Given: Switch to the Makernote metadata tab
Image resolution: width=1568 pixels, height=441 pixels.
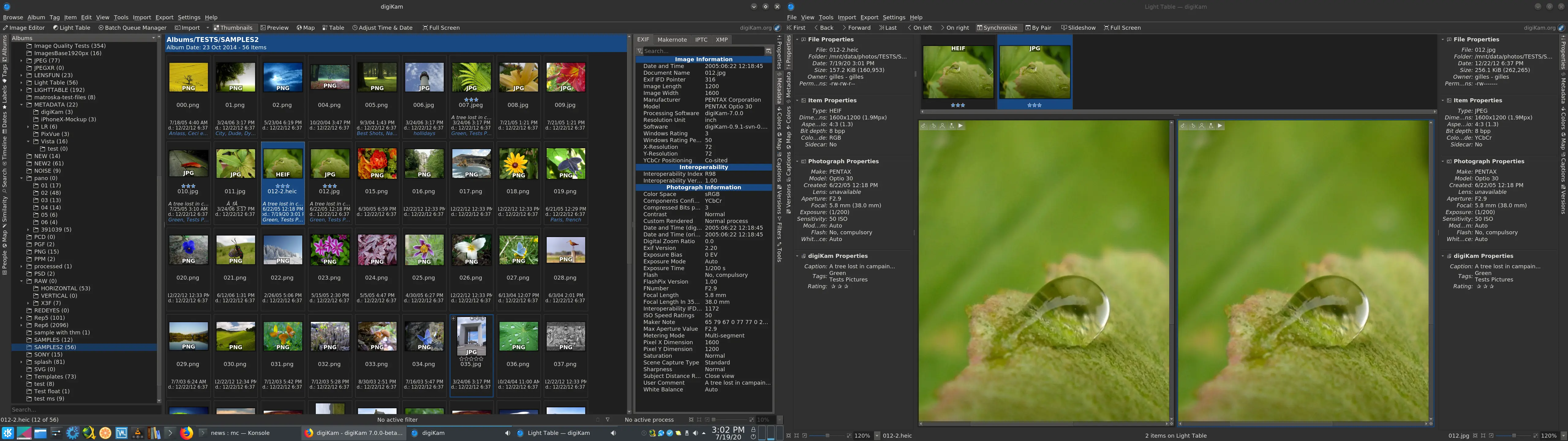Looking at the screenshot, I should pyautogui.click(x=673, y=39).
